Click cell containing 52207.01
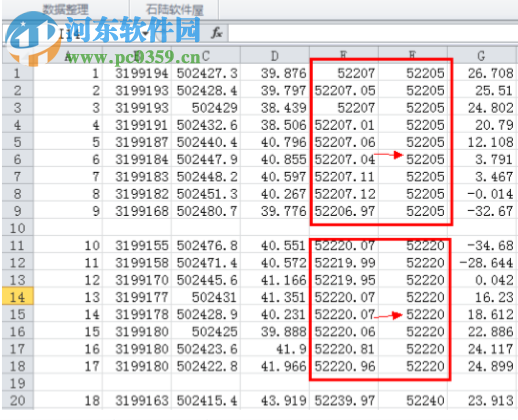The height and width of the screenshot is (420, 518). point(344,125)
